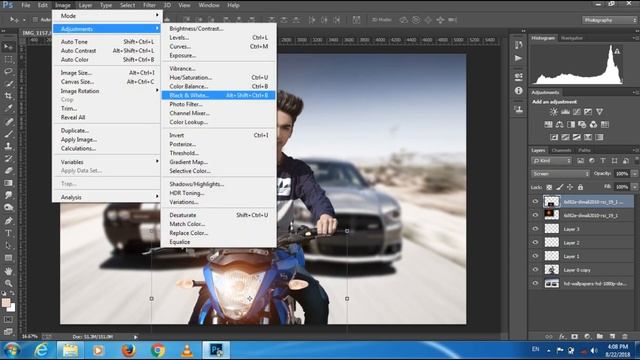
Task: Expand the Variables submenu
Action: (x=107, y=162)
